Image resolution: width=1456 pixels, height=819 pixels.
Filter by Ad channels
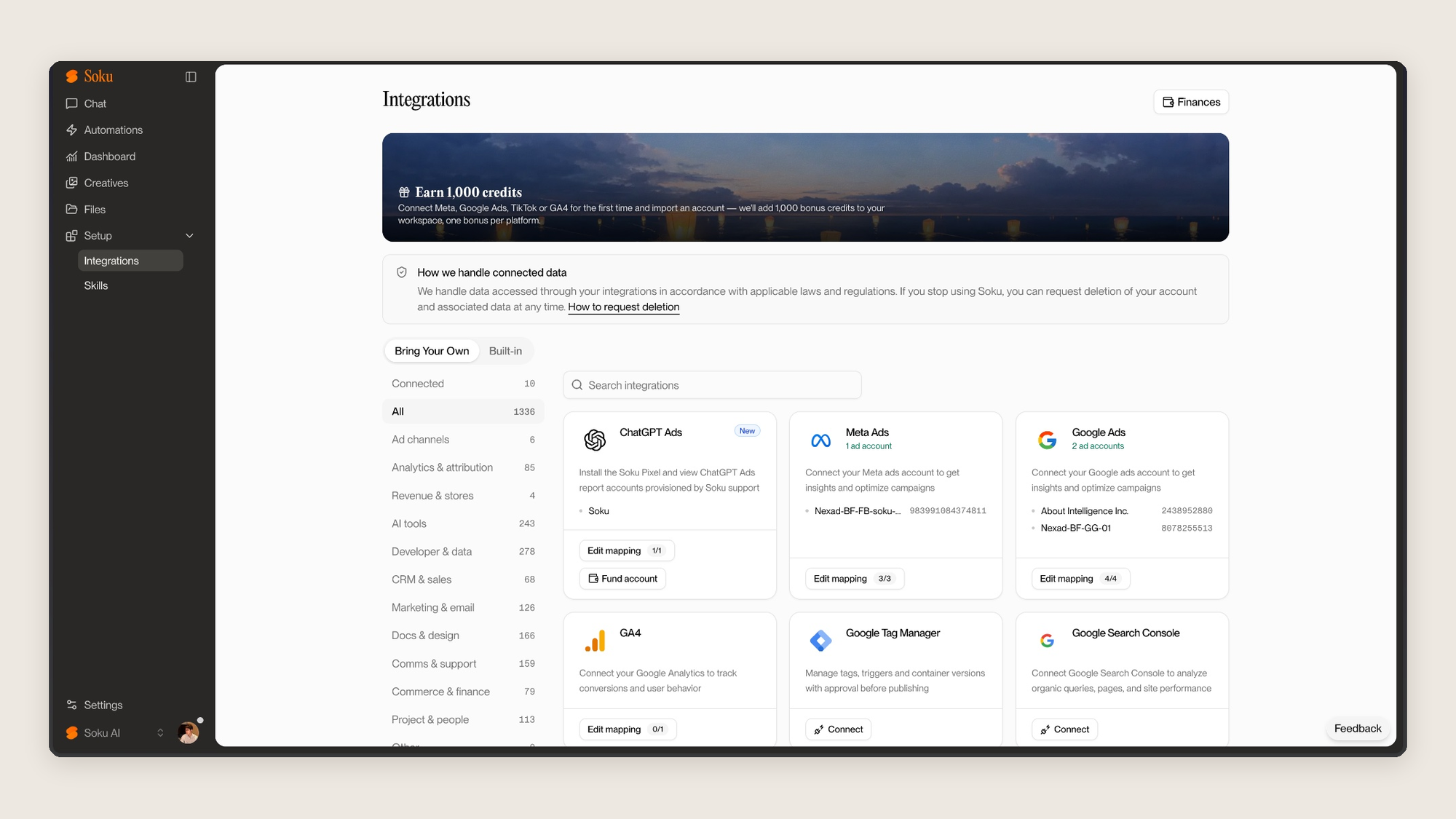pos(463,440)
